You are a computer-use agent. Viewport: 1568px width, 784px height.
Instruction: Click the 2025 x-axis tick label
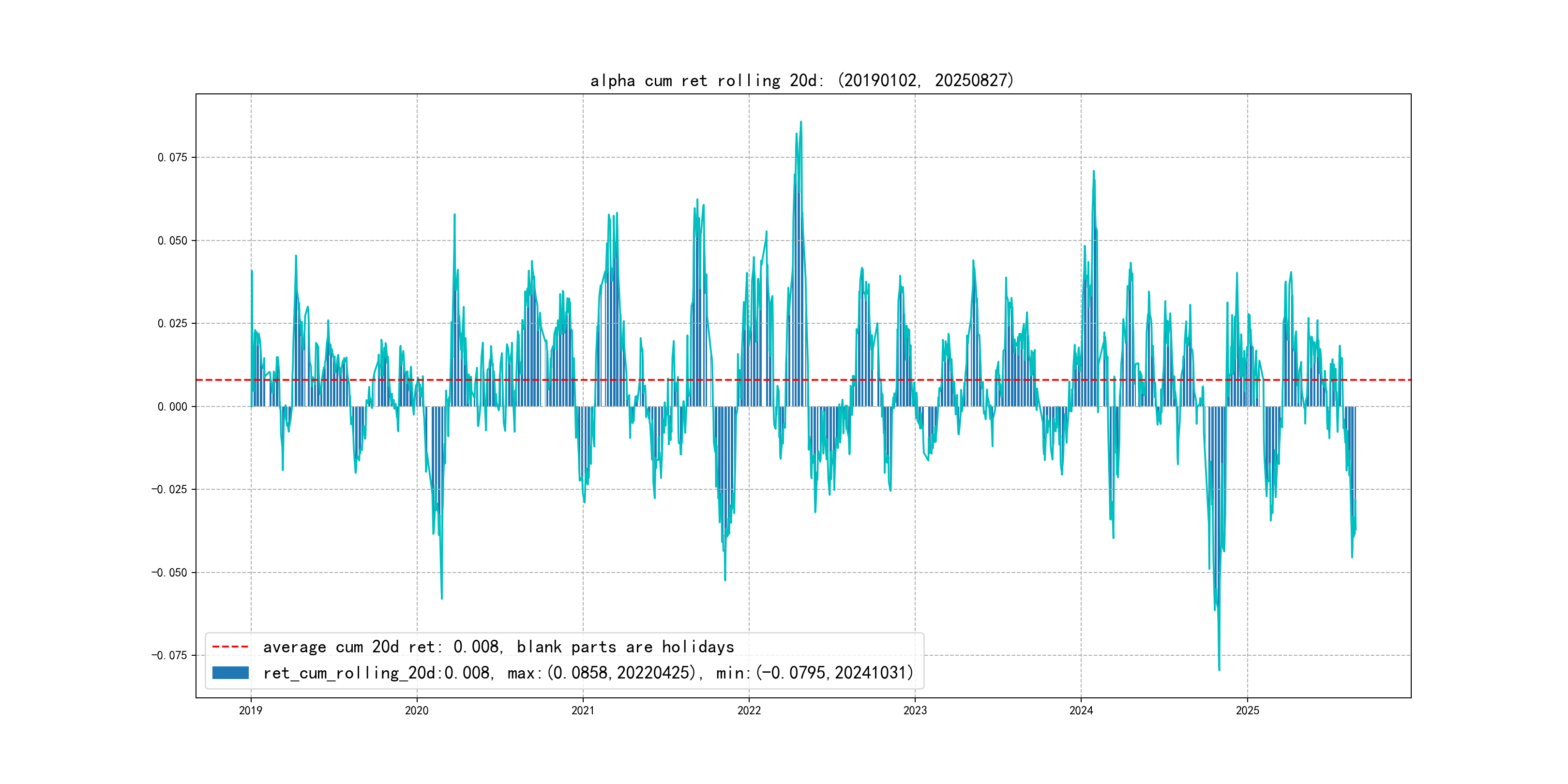[1247, 710]
